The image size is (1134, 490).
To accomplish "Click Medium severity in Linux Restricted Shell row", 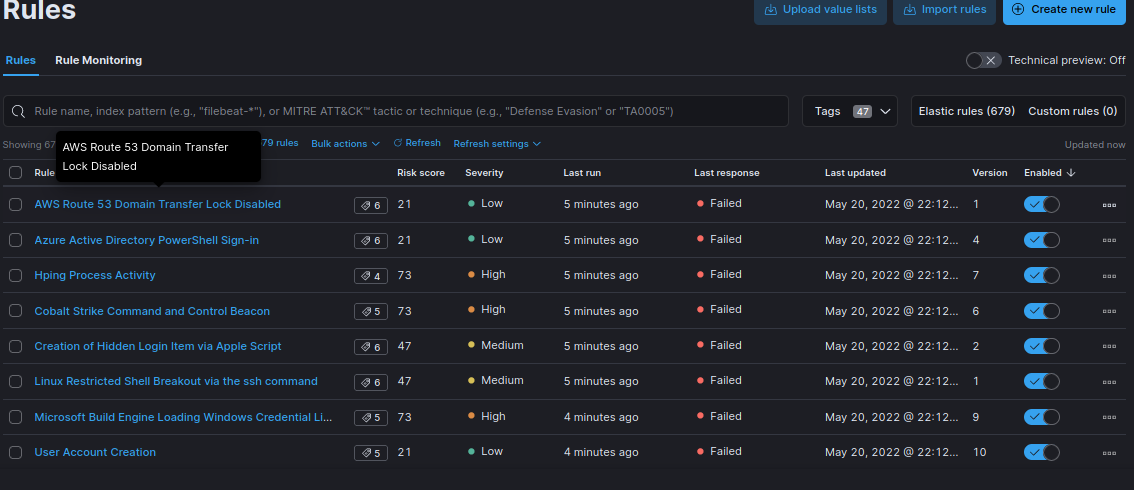I will pos(495,381).
